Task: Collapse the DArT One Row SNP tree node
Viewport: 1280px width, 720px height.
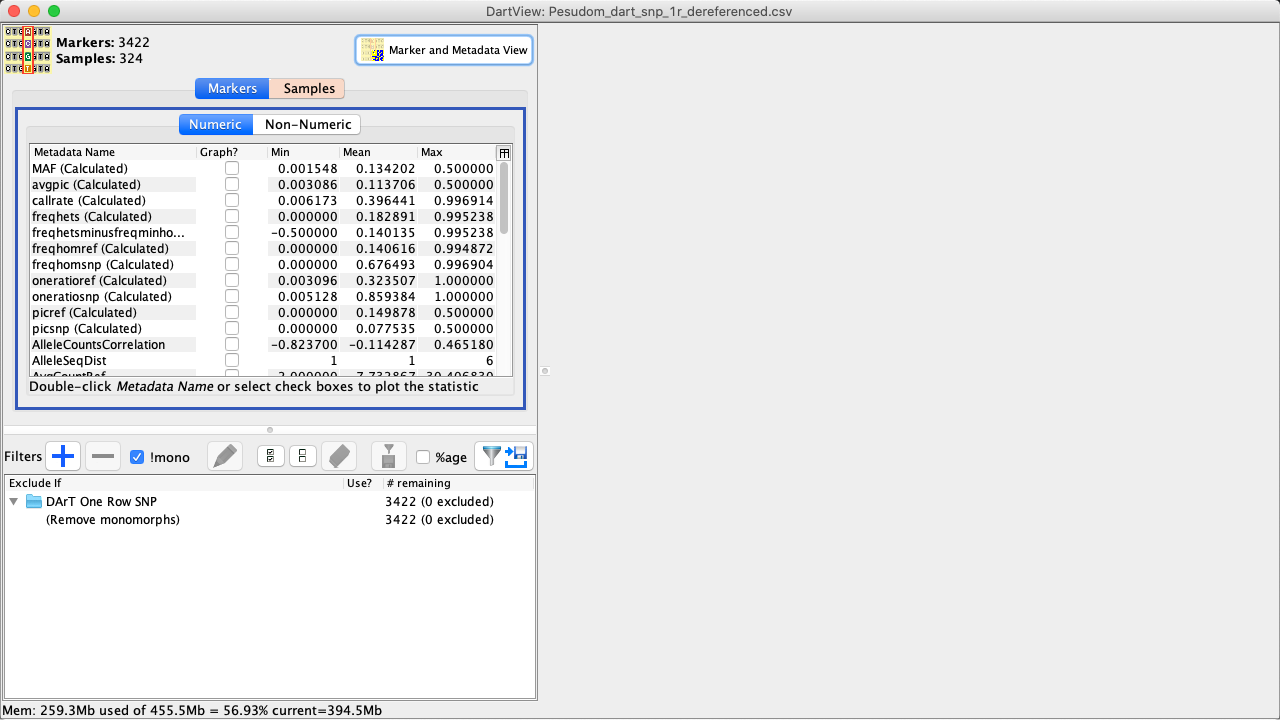Action: [14, 501]
